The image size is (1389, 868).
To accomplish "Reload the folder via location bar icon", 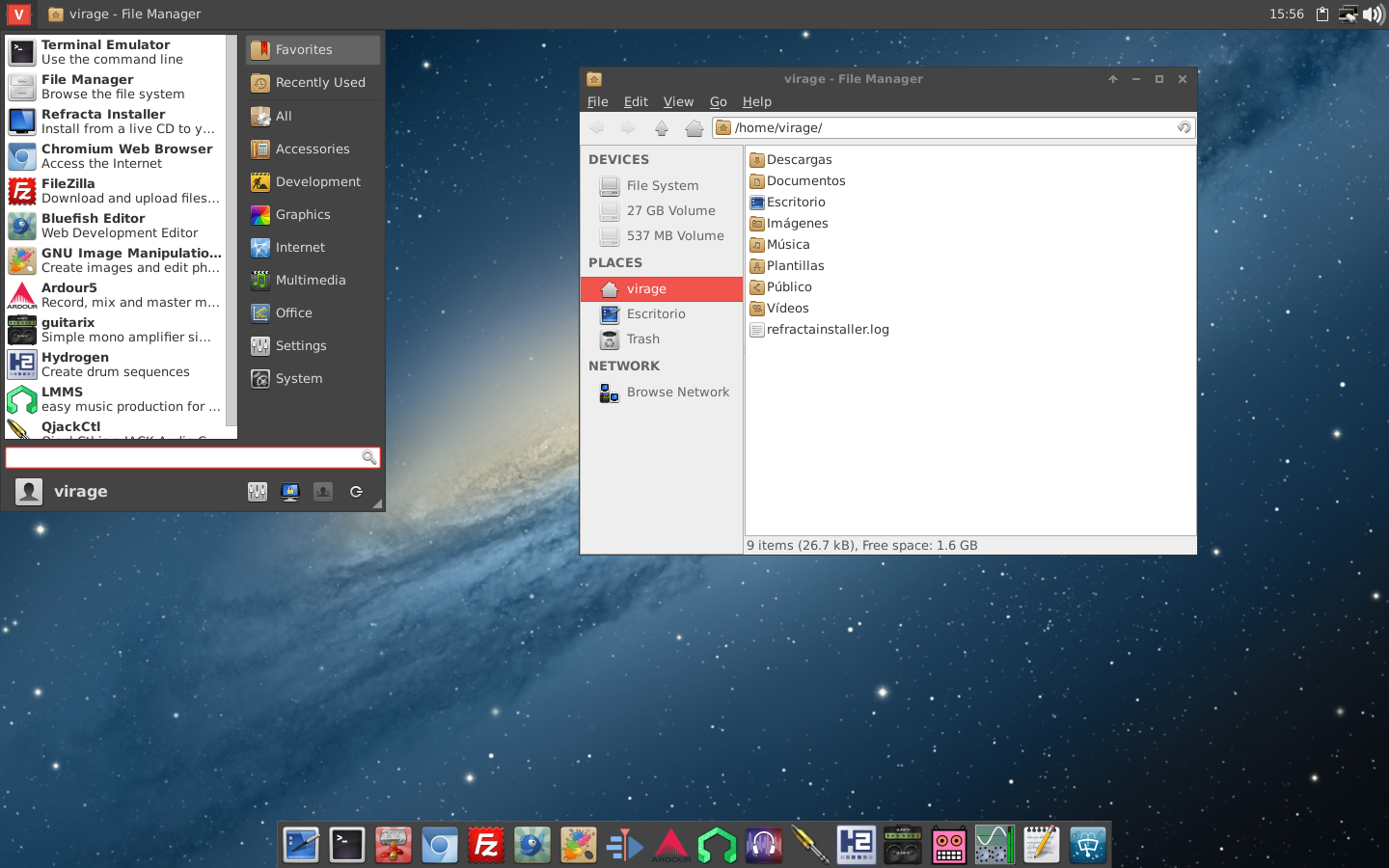I will point(1184,127).
